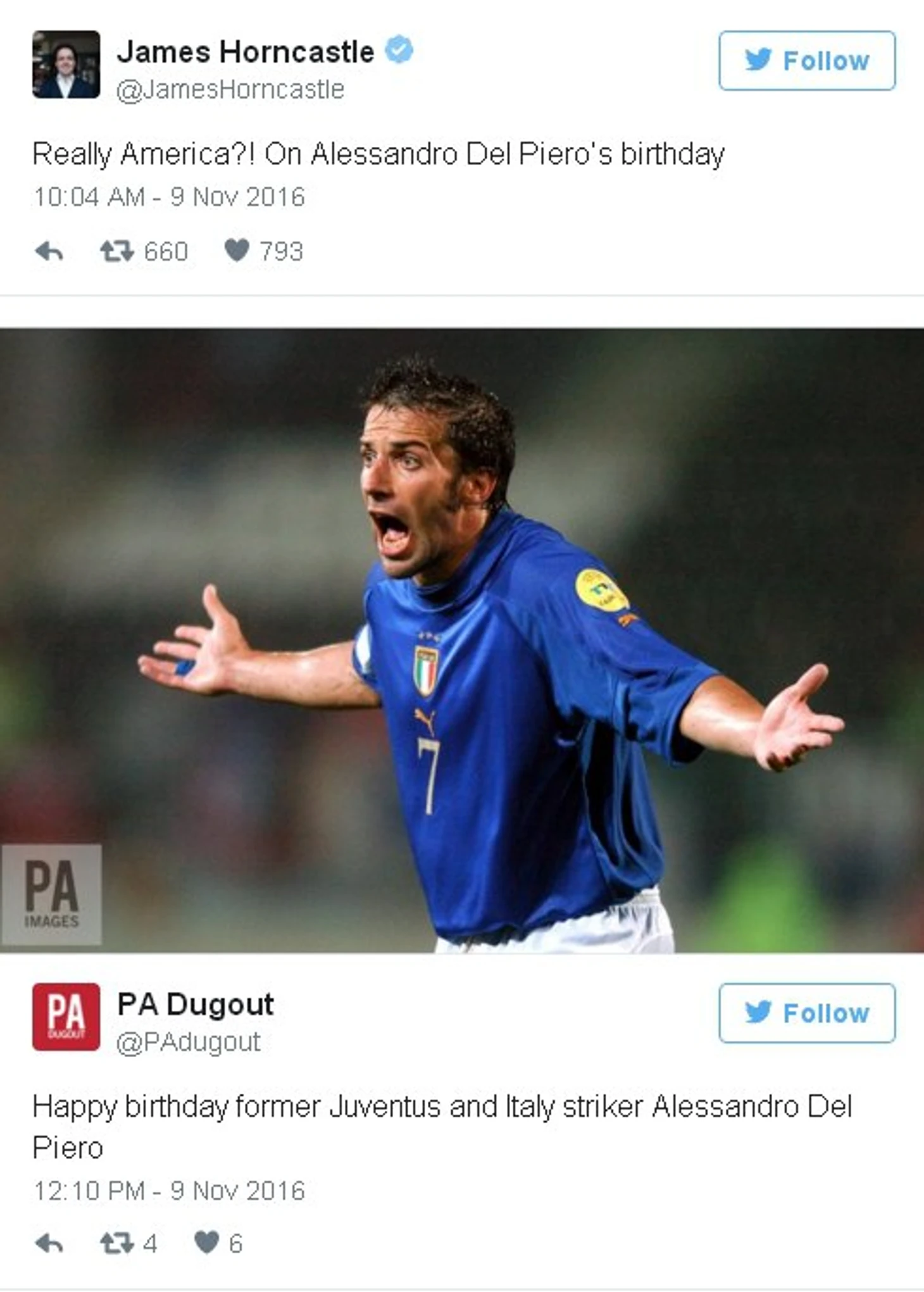
Task: Click the 660 retweet count
Action: (x=166, y=252)
